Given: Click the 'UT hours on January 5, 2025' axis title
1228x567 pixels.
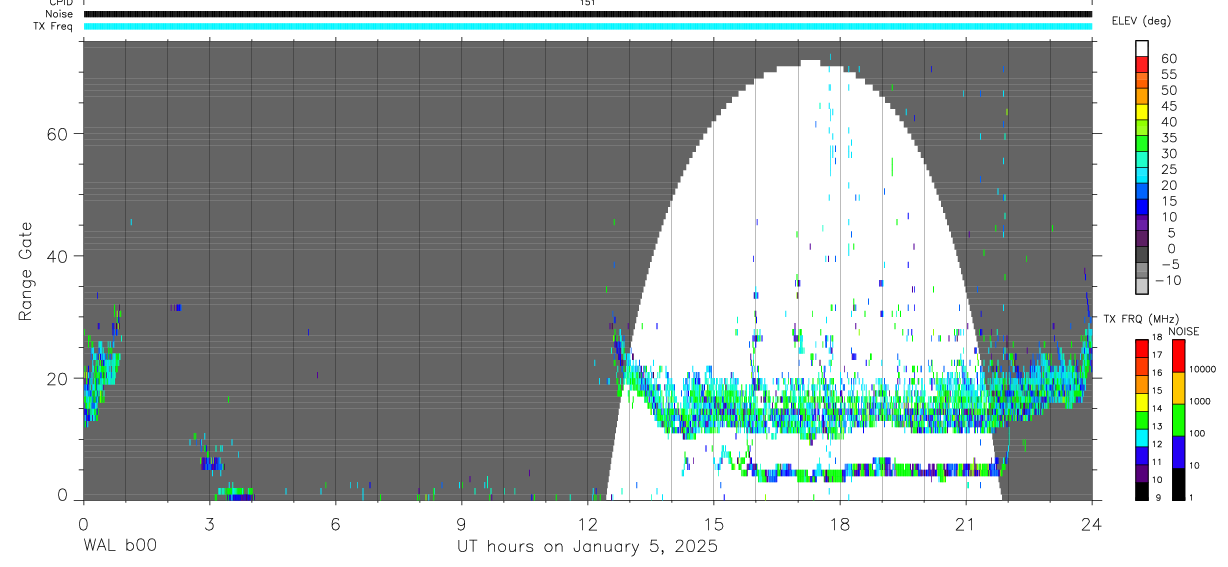Looking at the screenshot, I should (587, 547).
